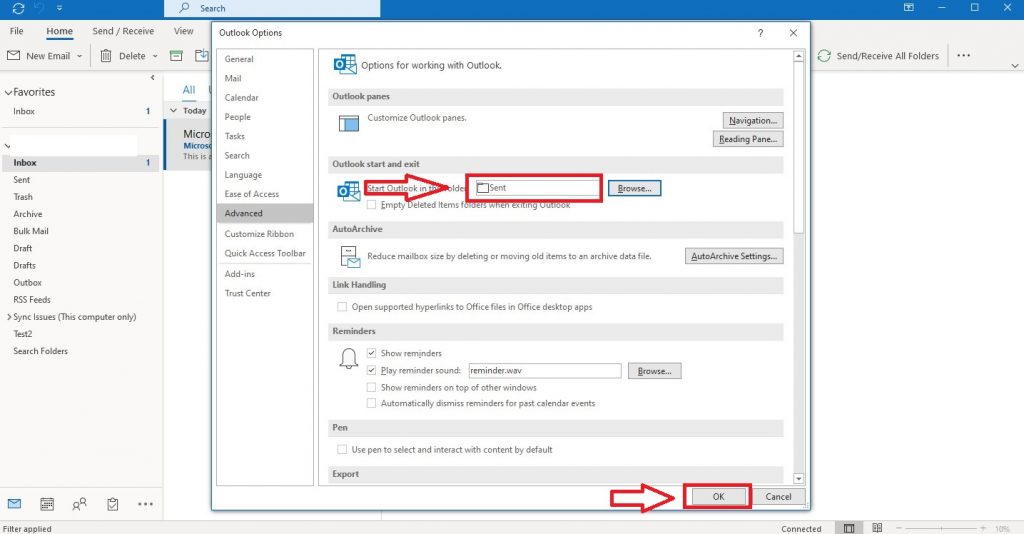Click the Archive box icon in ribbon

[x=176, y=55]
